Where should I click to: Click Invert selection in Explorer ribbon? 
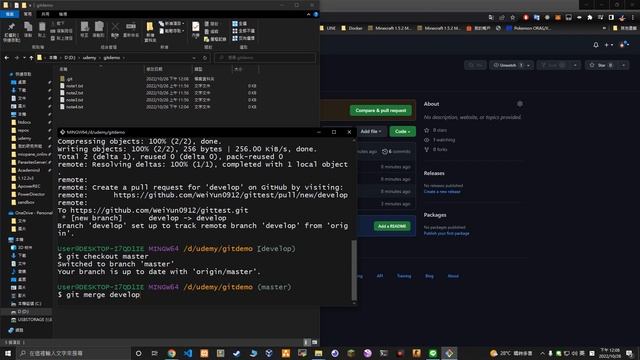tap(244, 38)
